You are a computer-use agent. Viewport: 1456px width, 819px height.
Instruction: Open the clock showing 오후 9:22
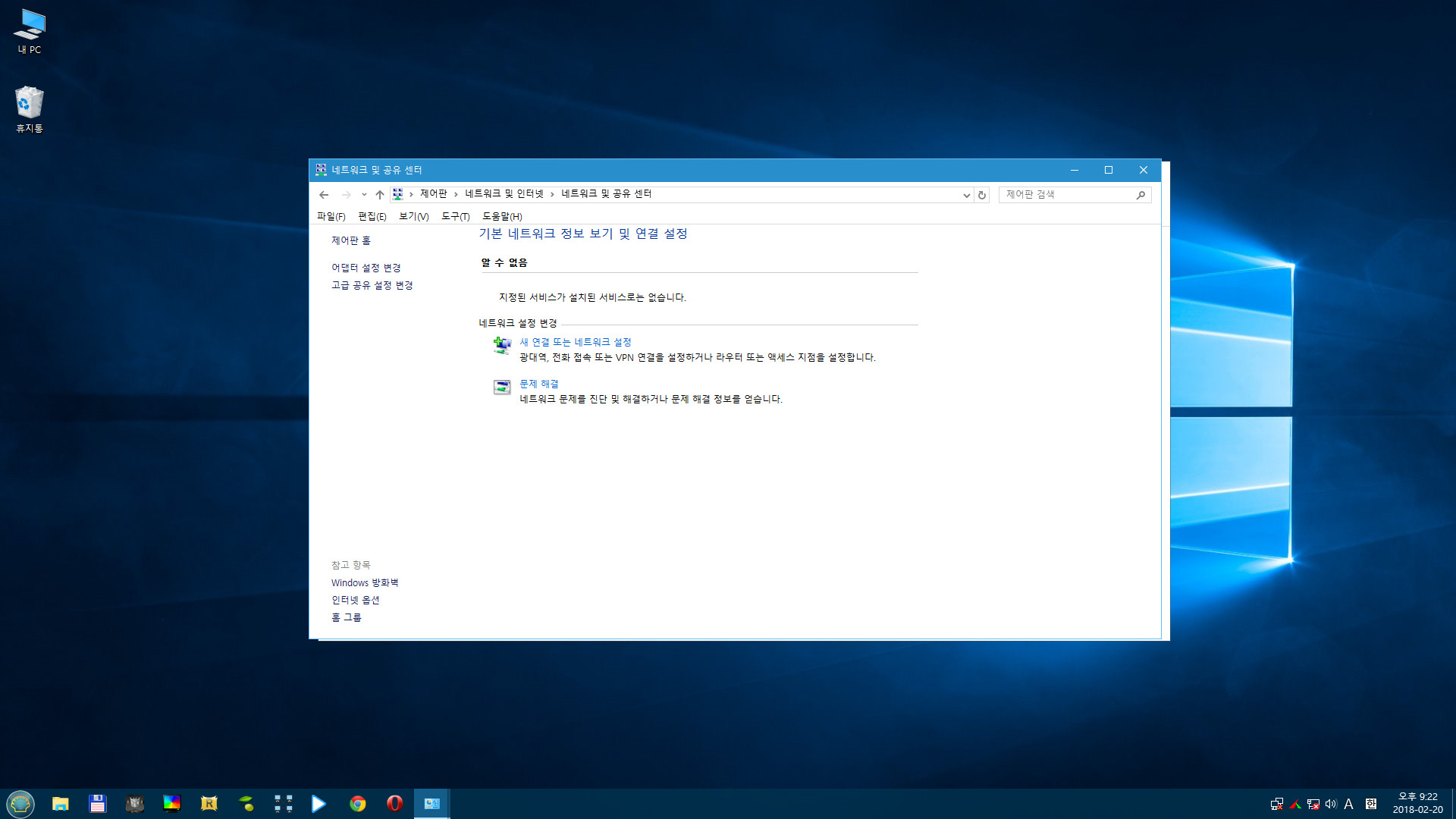click(1417, 804)
